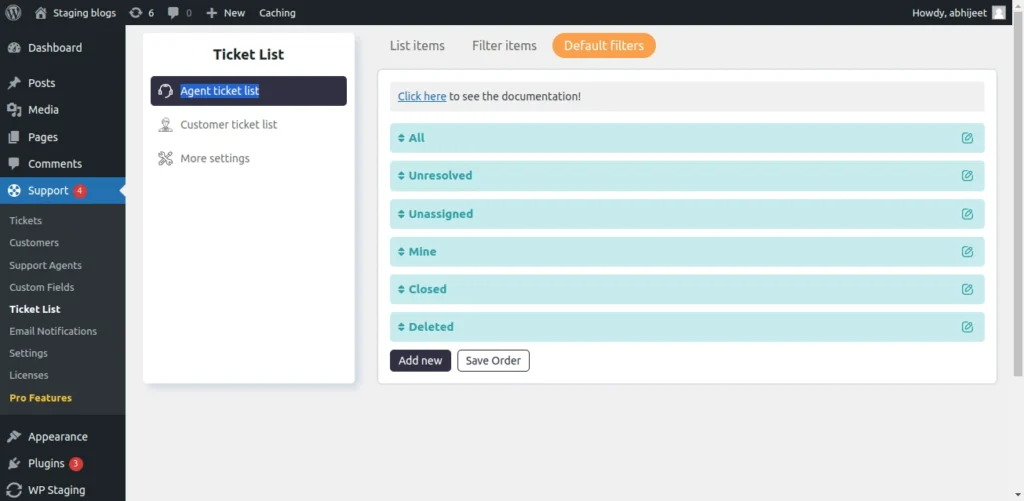Screen dimensions: 1024x501
Task: Click the sort handle on Mine row
Action: pos(401,251)
